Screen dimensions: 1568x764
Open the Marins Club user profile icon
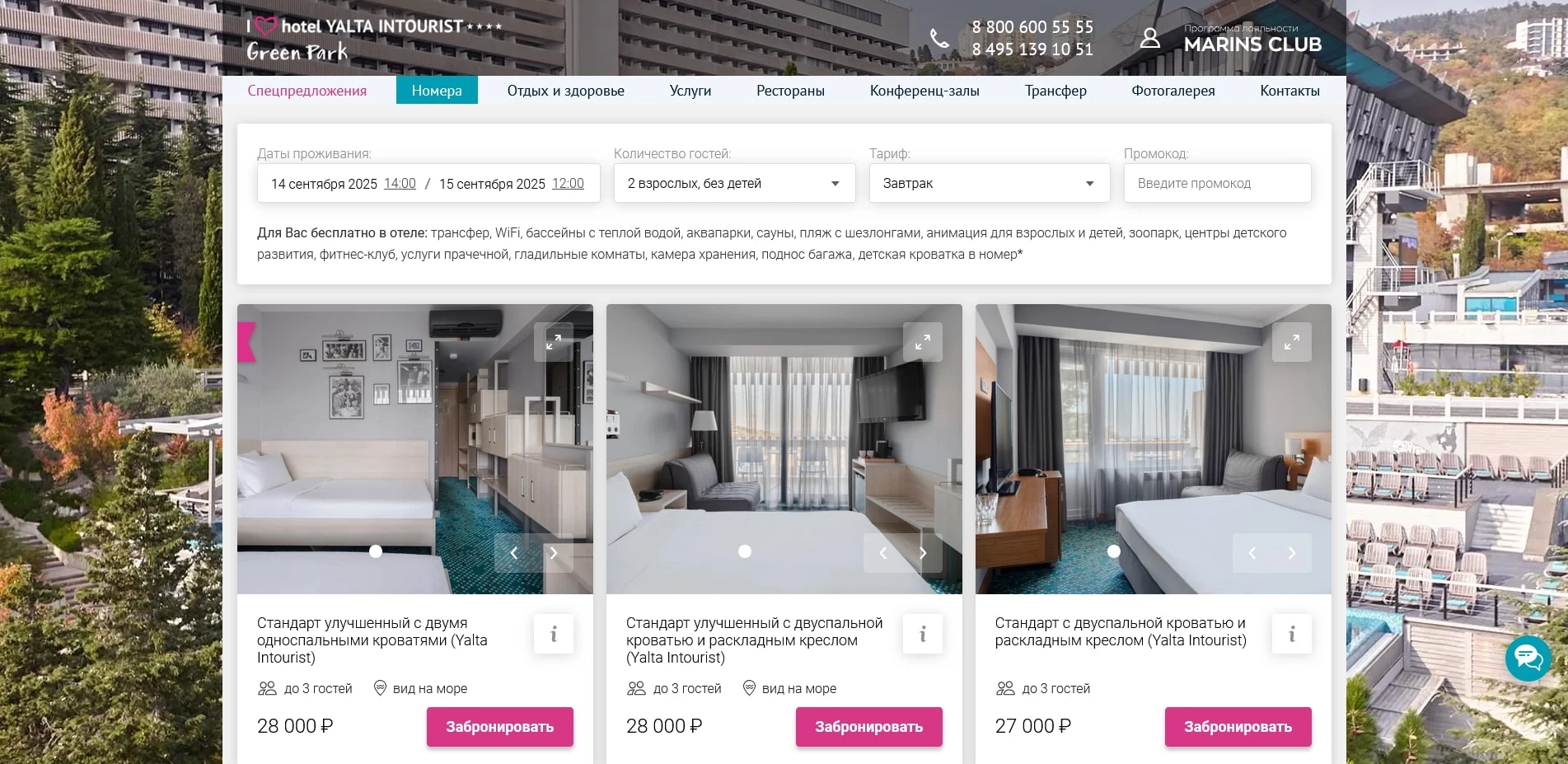[x=1150, y=38]
